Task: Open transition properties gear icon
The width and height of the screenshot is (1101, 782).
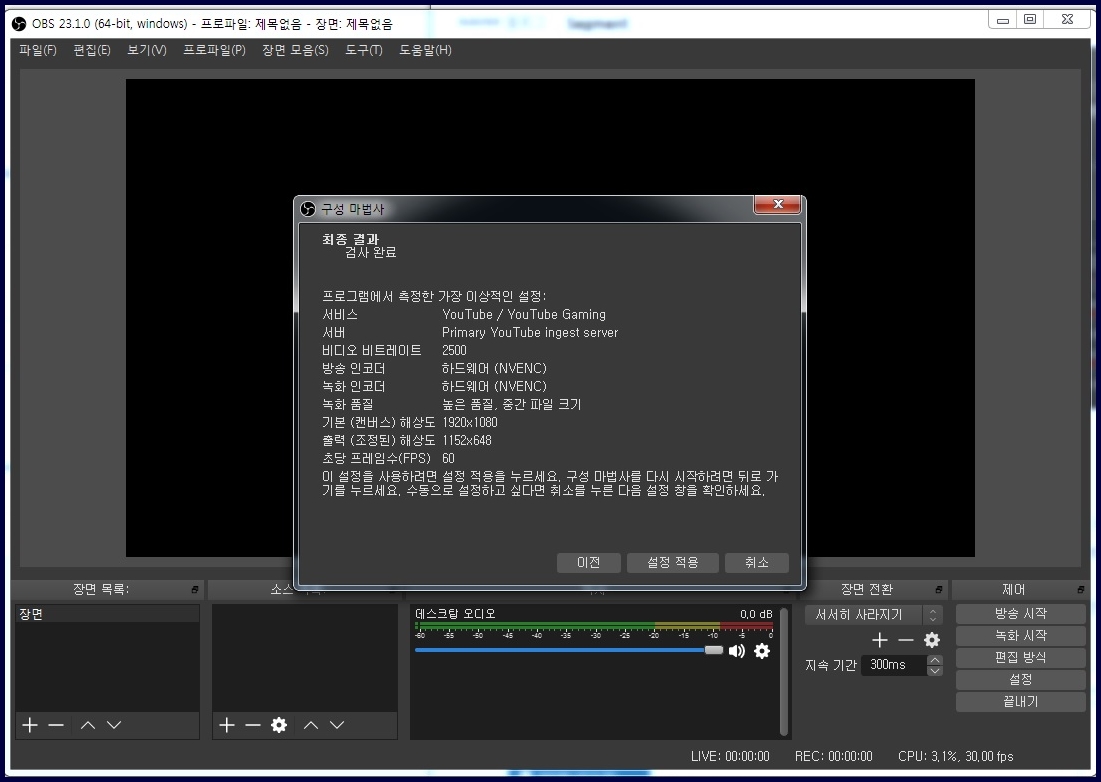Action: [932, 640]
